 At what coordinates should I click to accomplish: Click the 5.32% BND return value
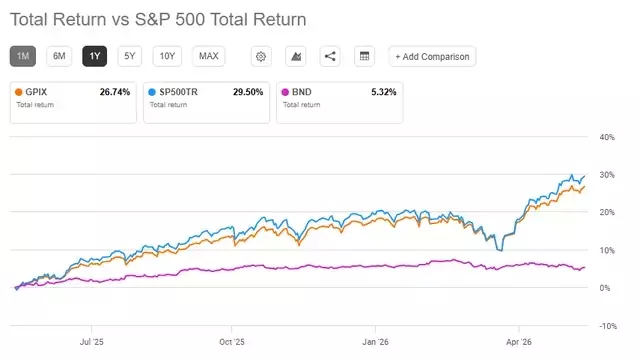coord(384,92)
